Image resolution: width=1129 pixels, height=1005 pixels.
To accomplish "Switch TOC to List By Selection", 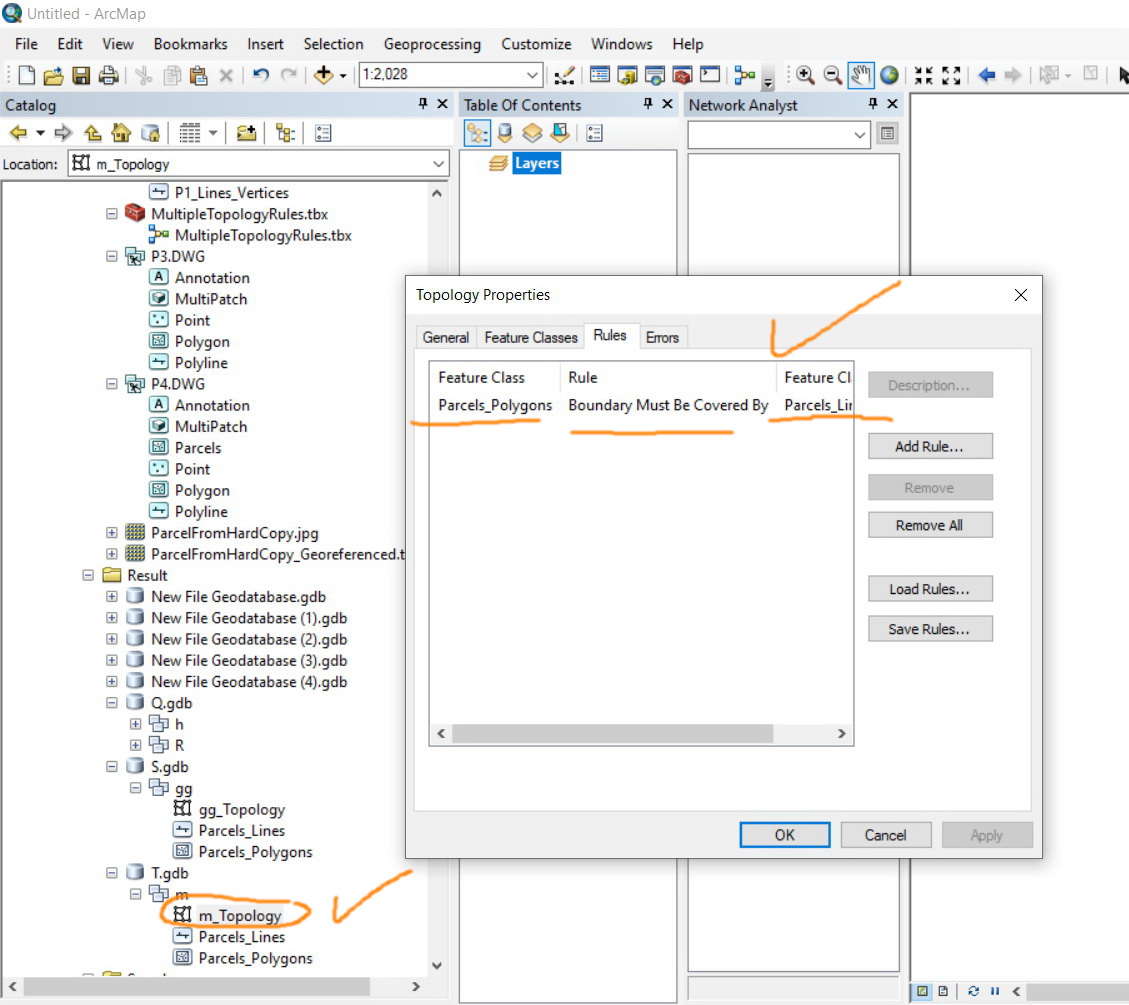I will pyautogui.click(x=559, y=133).
